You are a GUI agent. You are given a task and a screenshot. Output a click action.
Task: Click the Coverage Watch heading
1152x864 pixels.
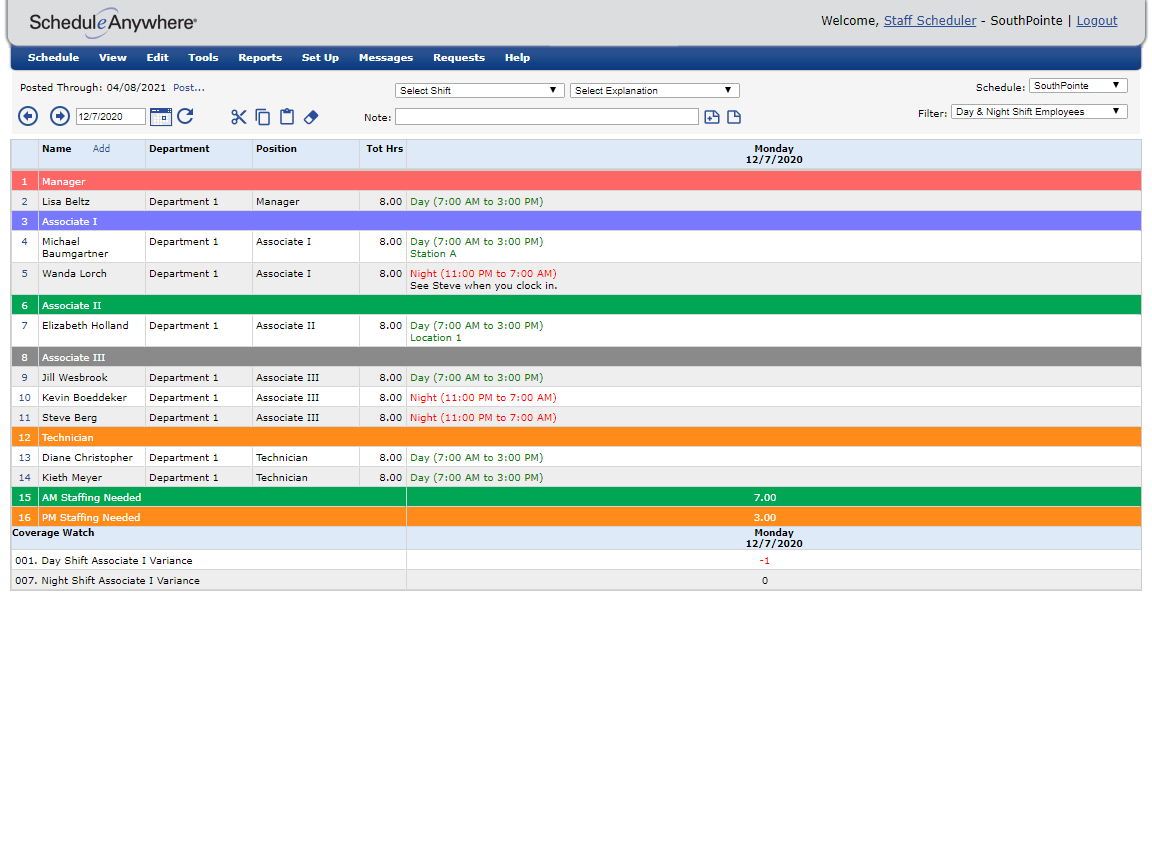(53, 533)
